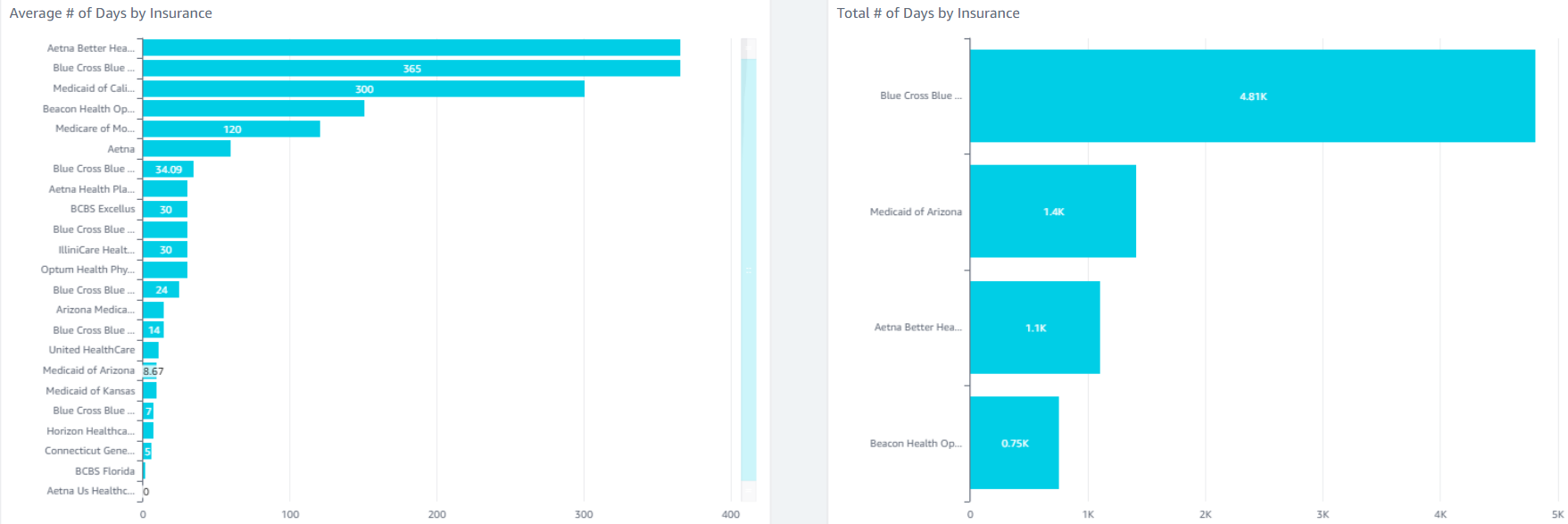Click the Optum Health Phy... axis label
Viewport: 1568px width, 524px height.
coord(87,270)
